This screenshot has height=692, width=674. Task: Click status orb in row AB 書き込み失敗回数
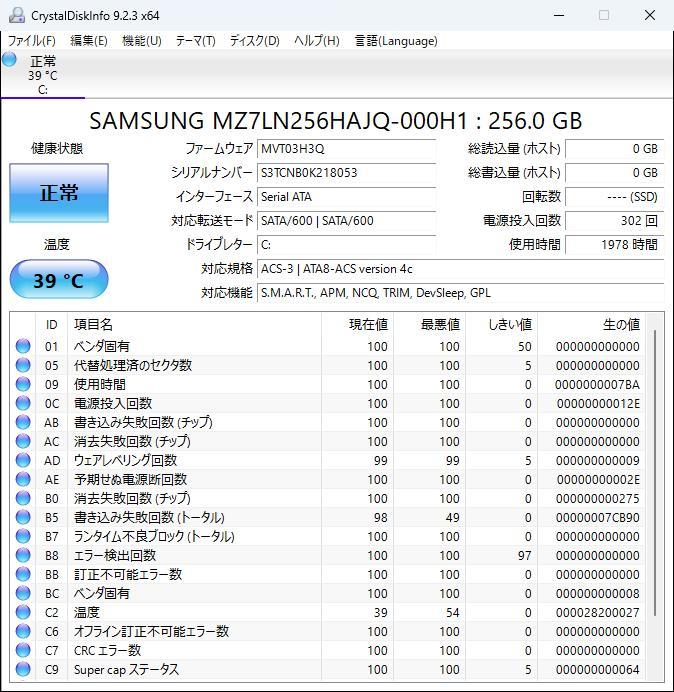(x=23, y=422)
